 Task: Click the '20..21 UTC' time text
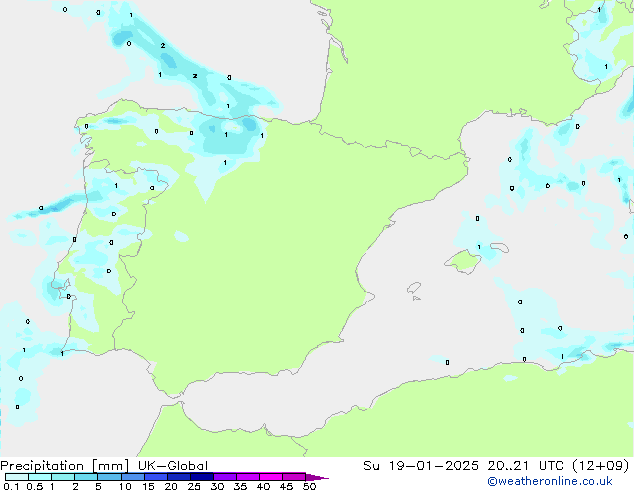(x=525, y=466)
